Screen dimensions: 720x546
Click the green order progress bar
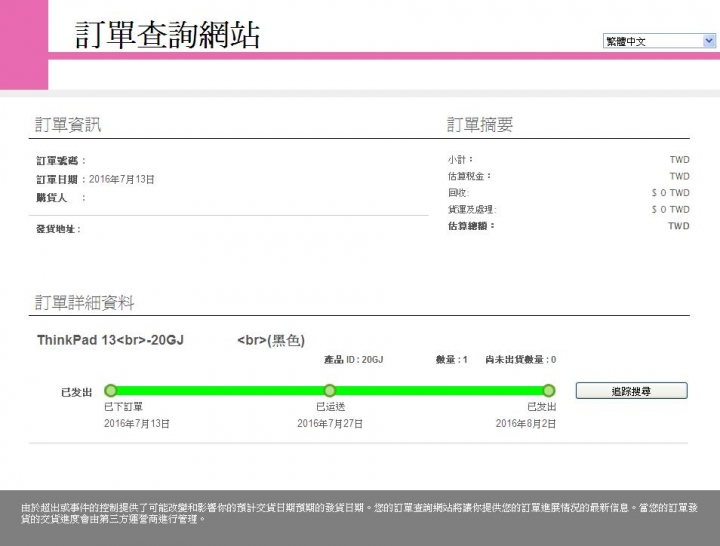coord(330,391)
